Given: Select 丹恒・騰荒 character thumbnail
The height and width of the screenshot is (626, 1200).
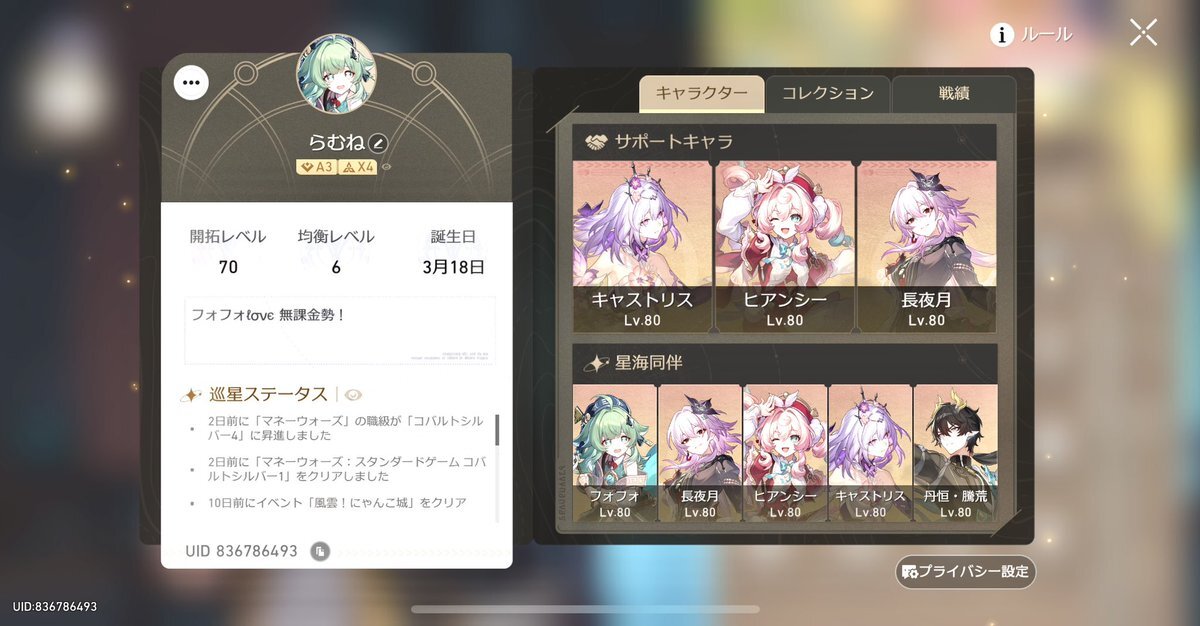Looking at the screenshot, I should 956,453.
